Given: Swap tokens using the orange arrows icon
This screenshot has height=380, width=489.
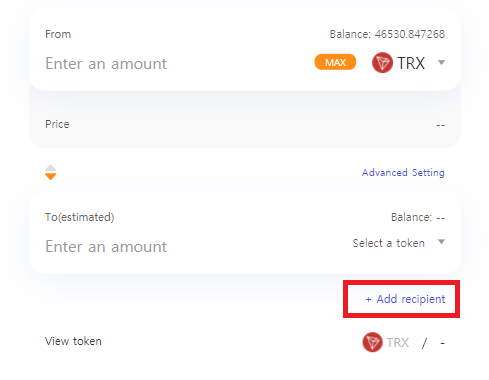Looking at the screenshot, I should (x=51, y=172).
